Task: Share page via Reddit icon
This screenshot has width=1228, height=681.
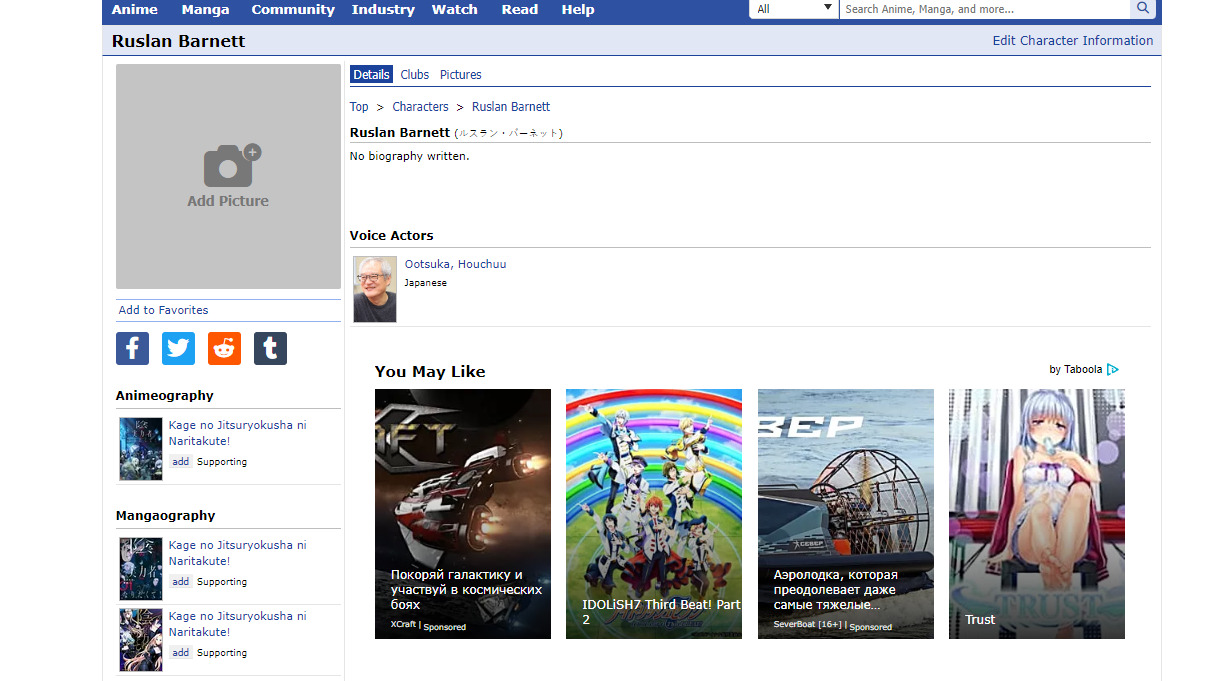Action: [224, 348]
